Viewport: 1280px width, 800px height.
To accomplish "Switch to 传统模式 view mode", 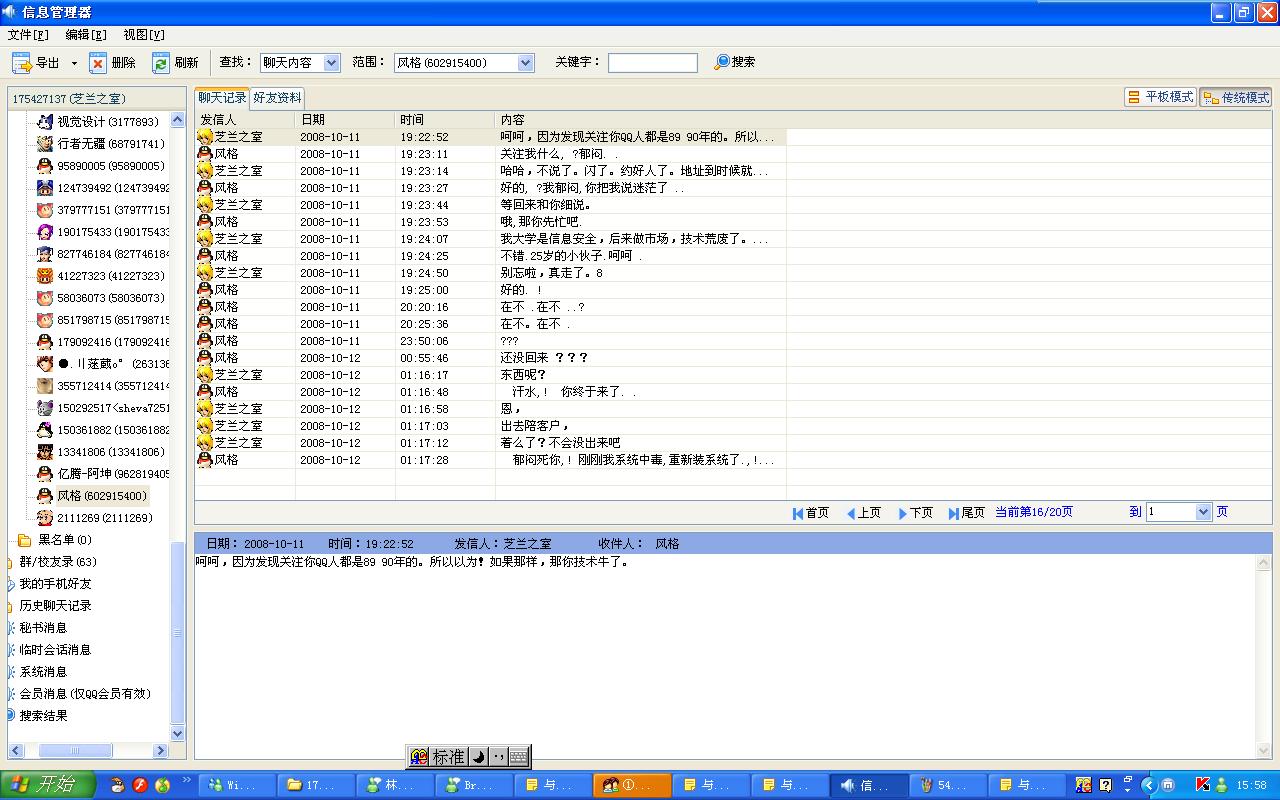I will pos(1236,97).
